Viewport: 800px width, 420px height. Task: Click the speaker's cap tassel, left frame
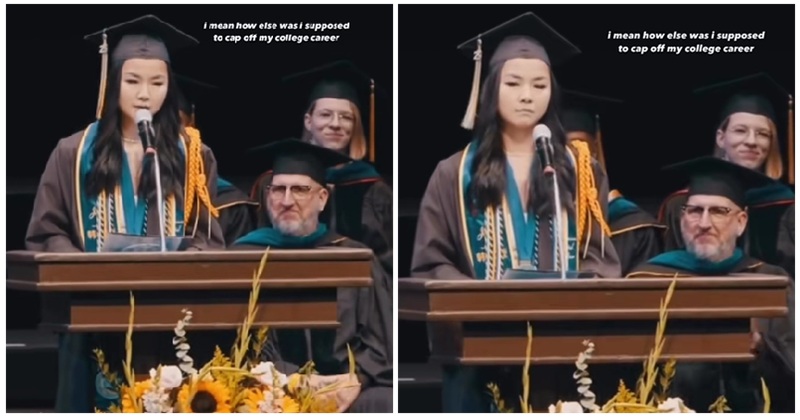tap(103, 77)
